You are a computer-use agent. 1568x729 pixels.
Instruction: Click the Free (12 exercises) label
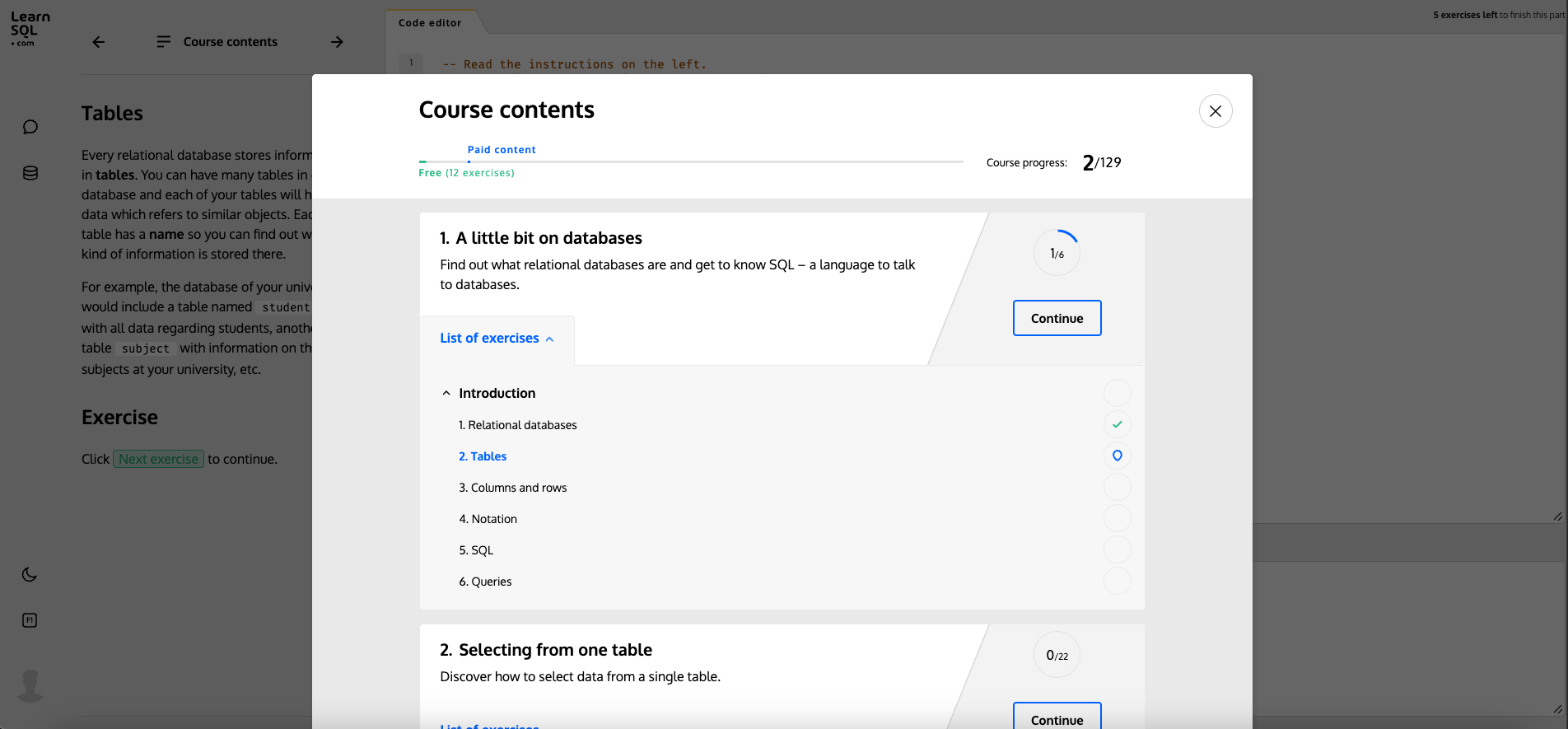point(466,173)
